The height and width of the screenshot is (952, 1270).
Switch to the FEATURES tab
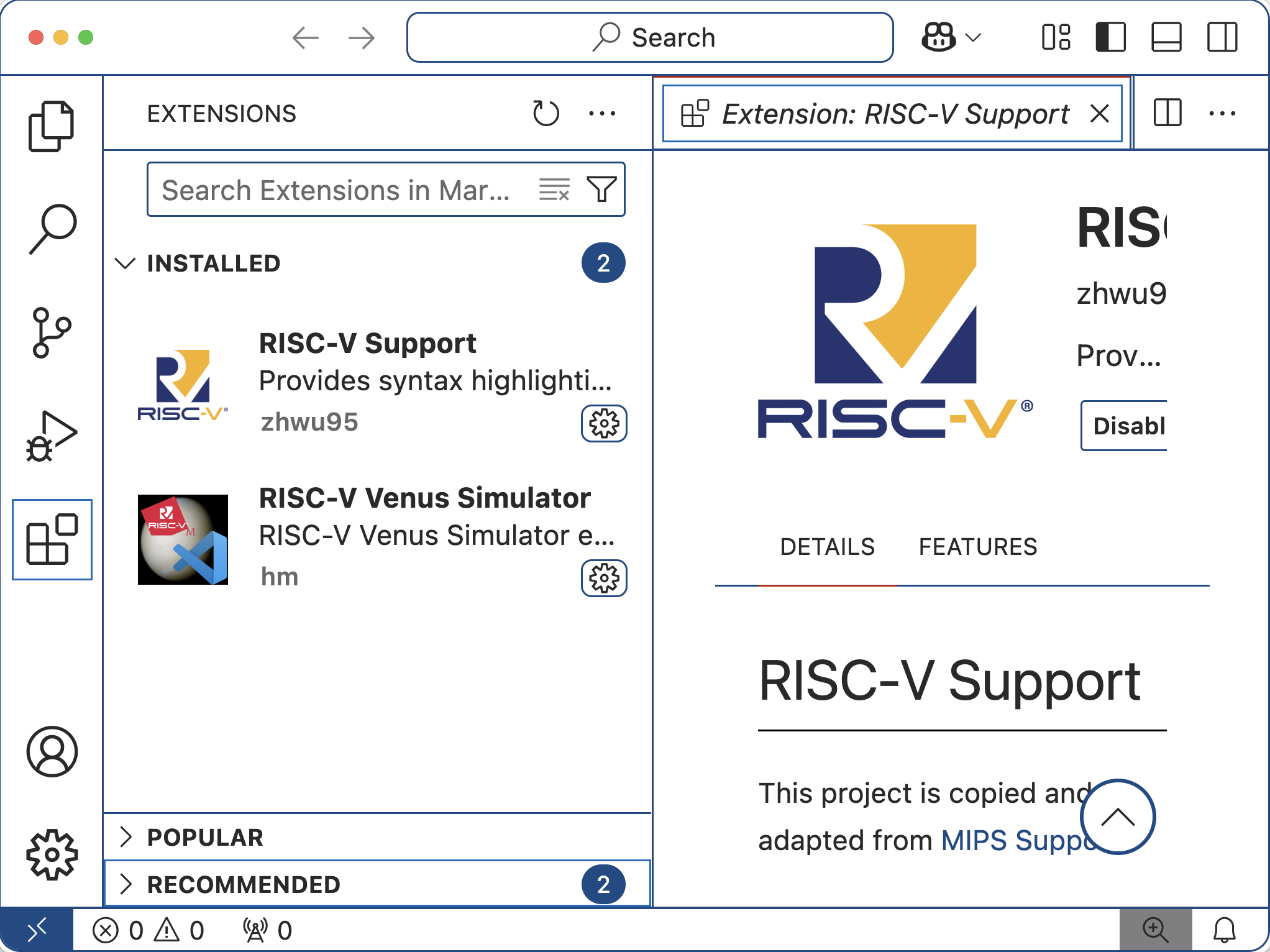point(978,547)
